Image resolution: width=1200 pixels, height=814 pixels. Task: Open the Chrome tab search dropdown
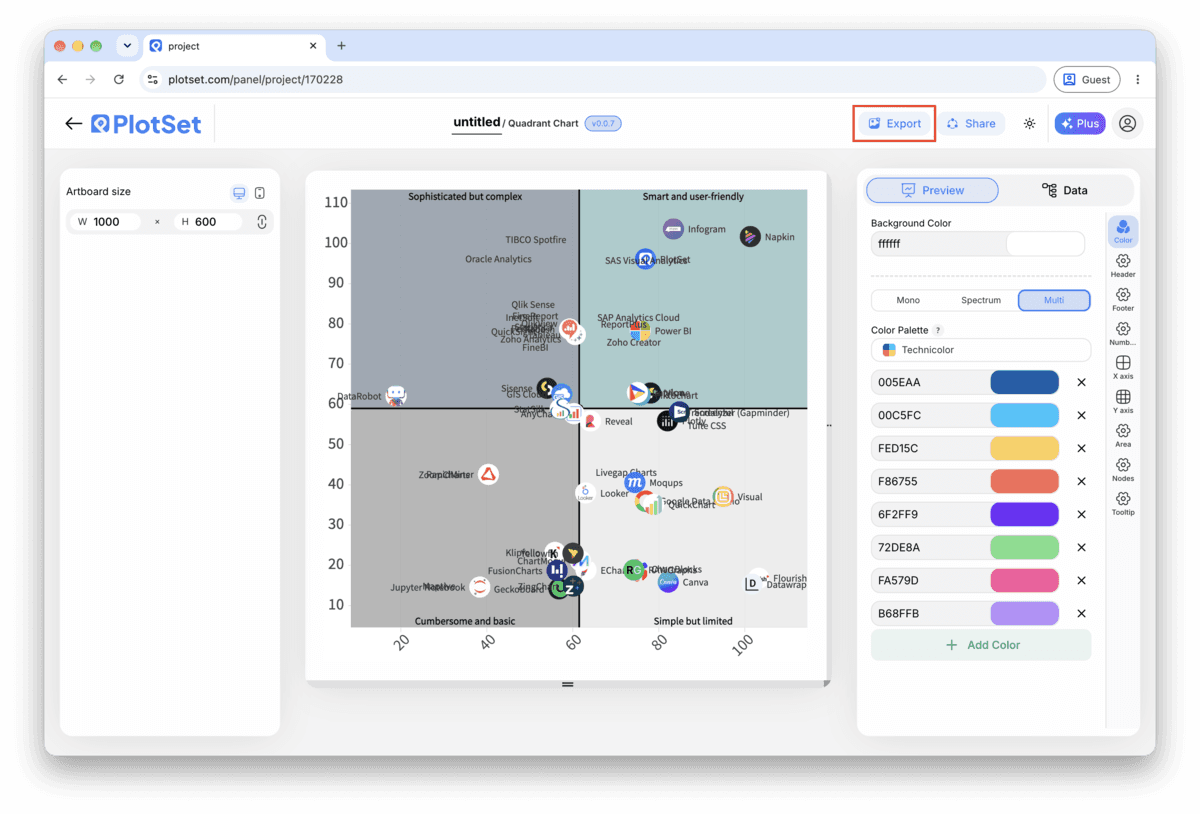[127, 46]
